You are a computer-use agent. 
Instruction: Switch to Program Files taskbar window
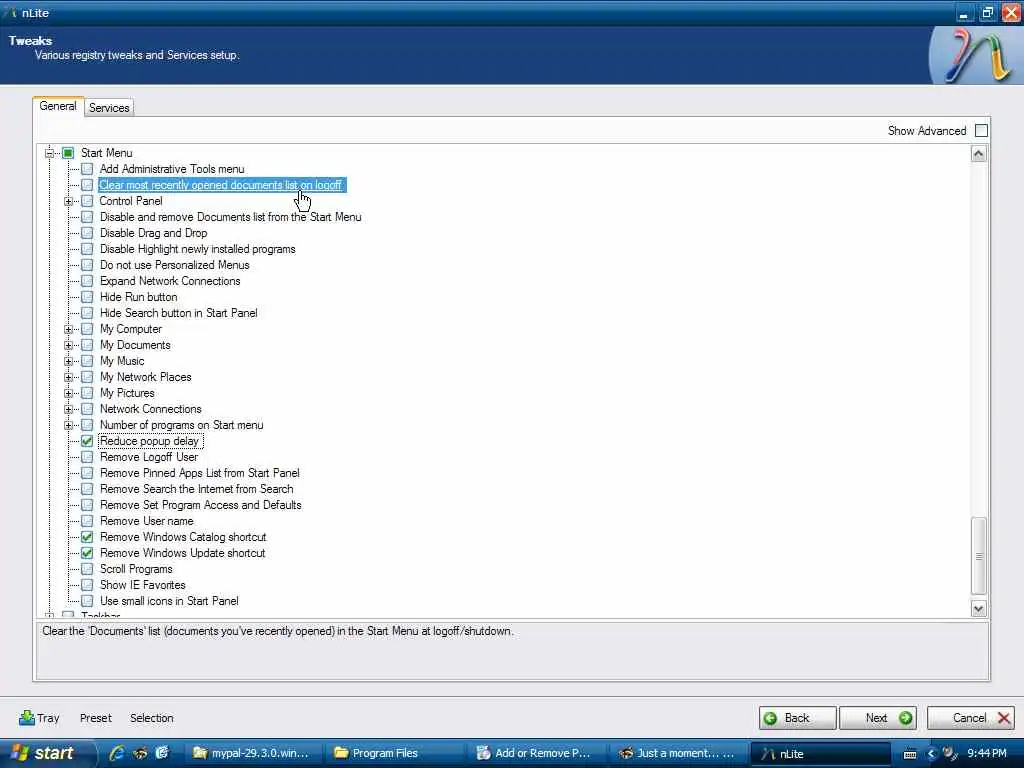pyautogui.click(x=391, y=753)
